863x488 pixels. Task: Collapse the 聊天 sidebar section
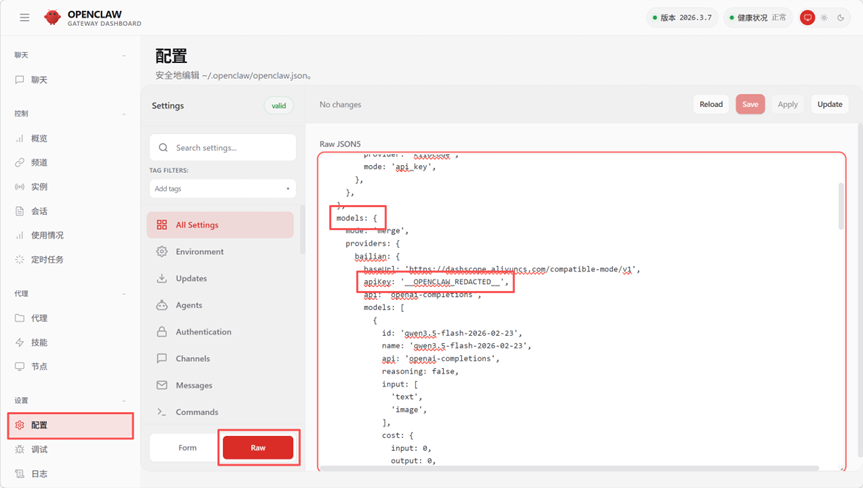(x=124, y=56)
